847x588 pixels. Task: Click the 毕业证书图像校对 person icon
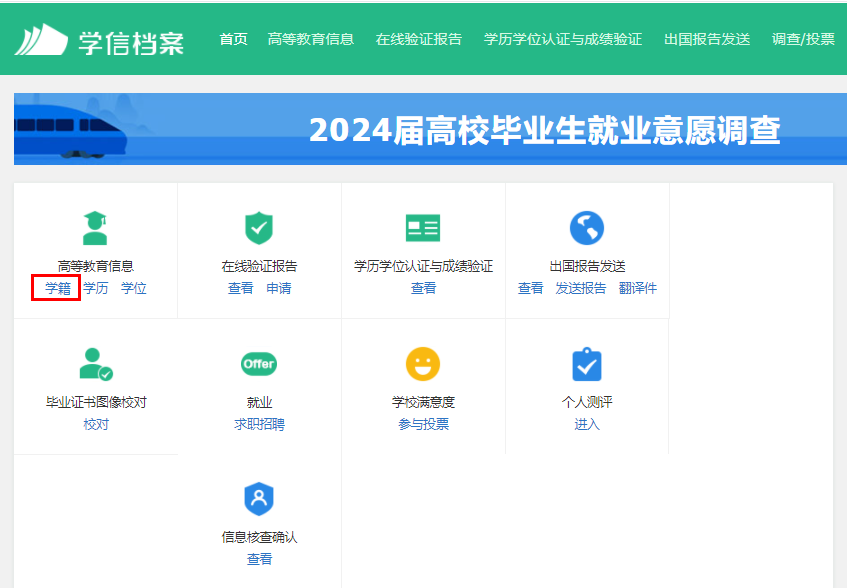pyautogui.click(x=95, y=364)
